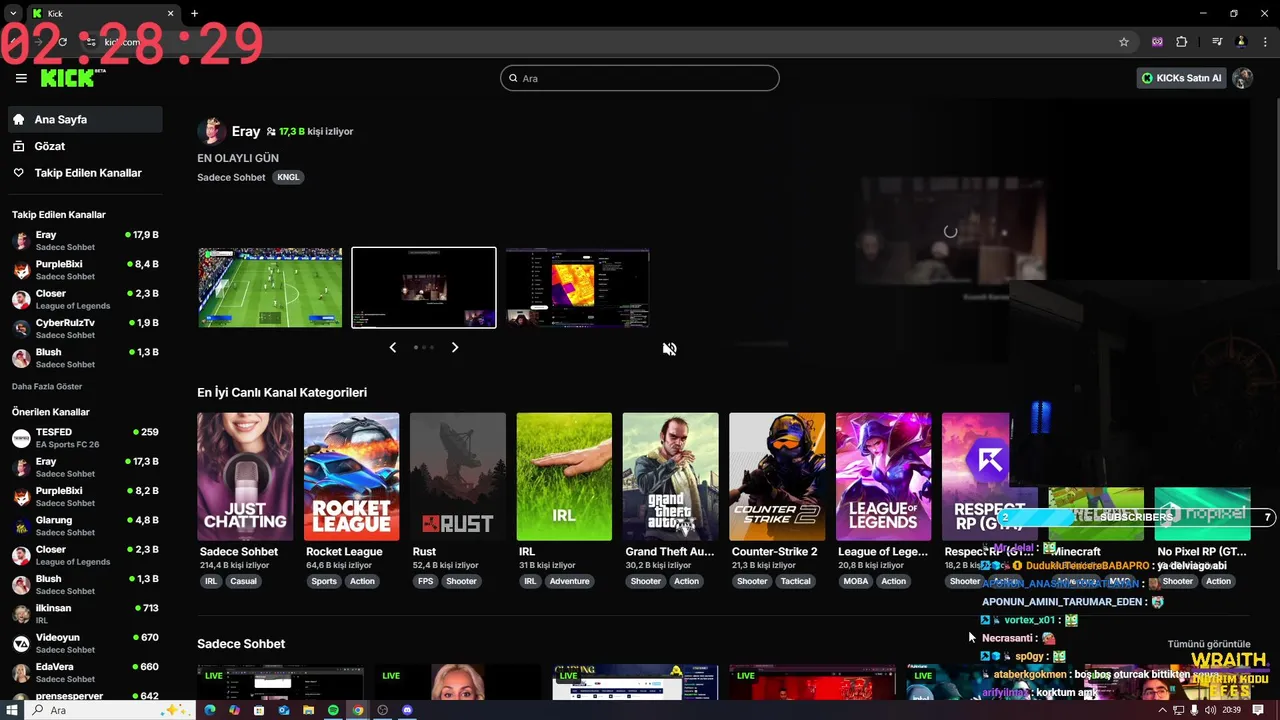Open the Kick user avatar menu
The width and height of the screenshot is (1280, 720).
[x=1243, y=78]
